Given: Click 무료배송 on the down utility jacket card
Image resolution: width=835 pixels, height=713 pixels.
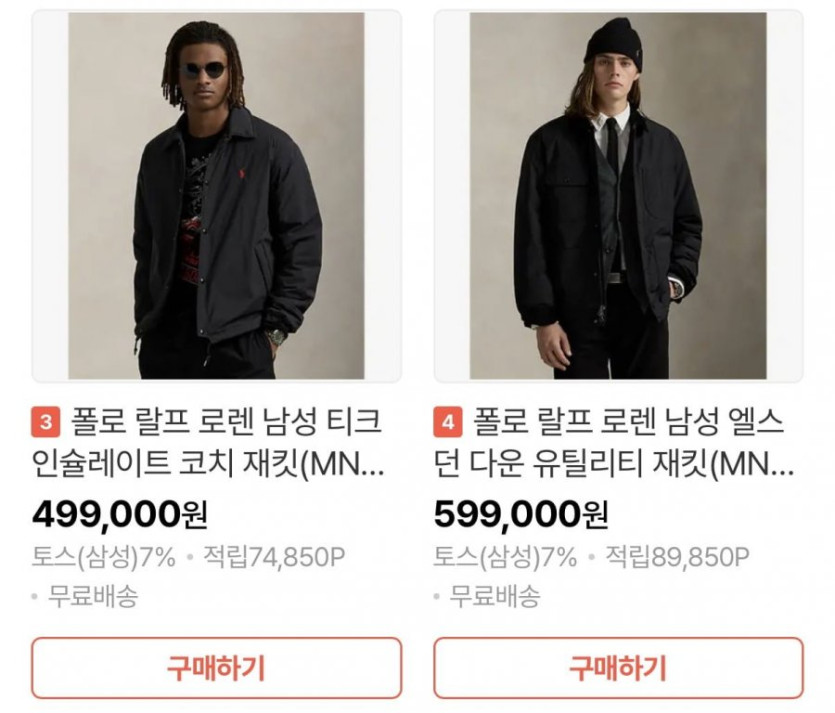Looking at the screenshot, I should coord(495,597).
